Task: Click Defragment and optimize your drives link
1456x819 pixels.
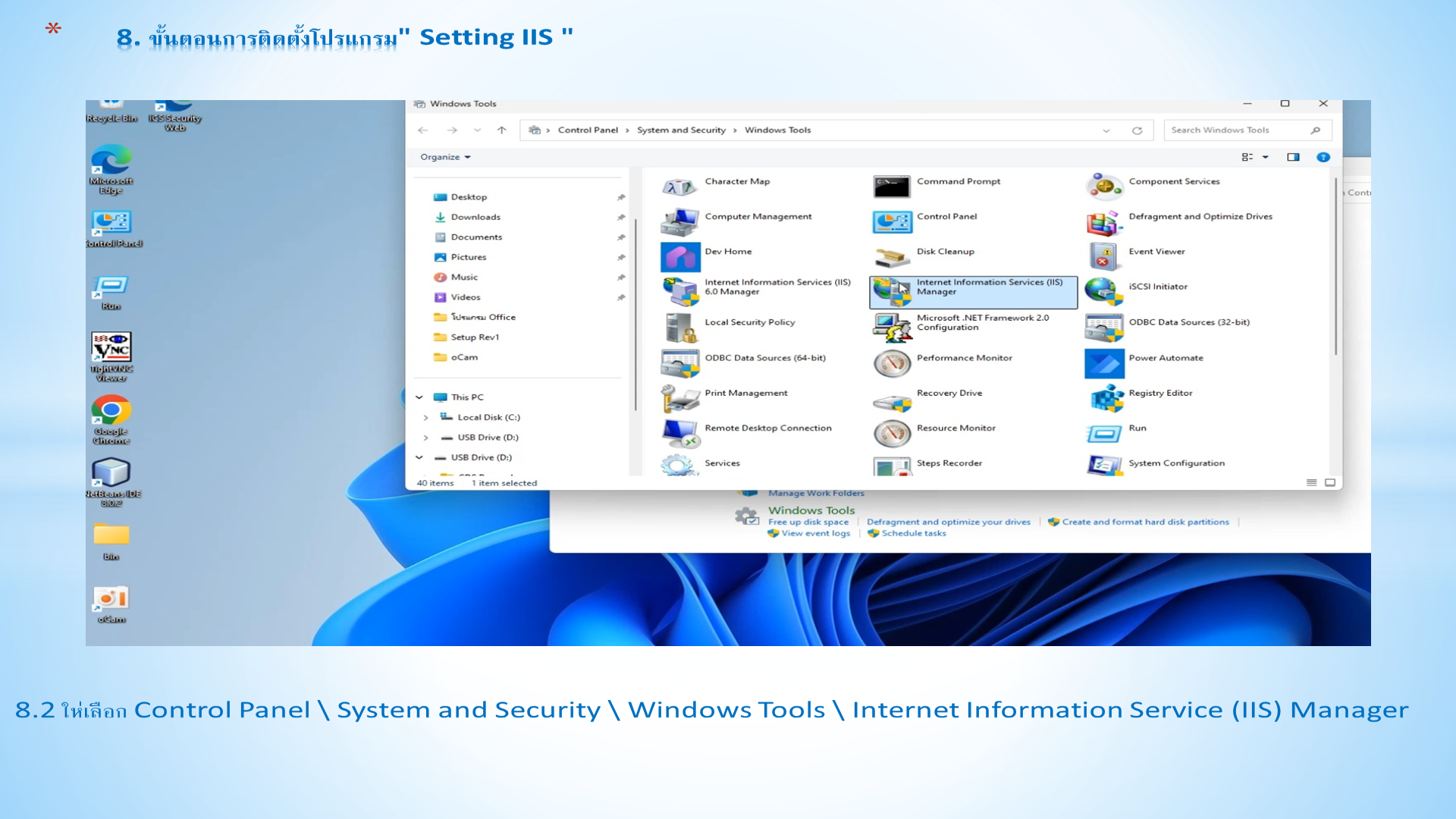Action: pyautogui.click(x=948, y=522)
